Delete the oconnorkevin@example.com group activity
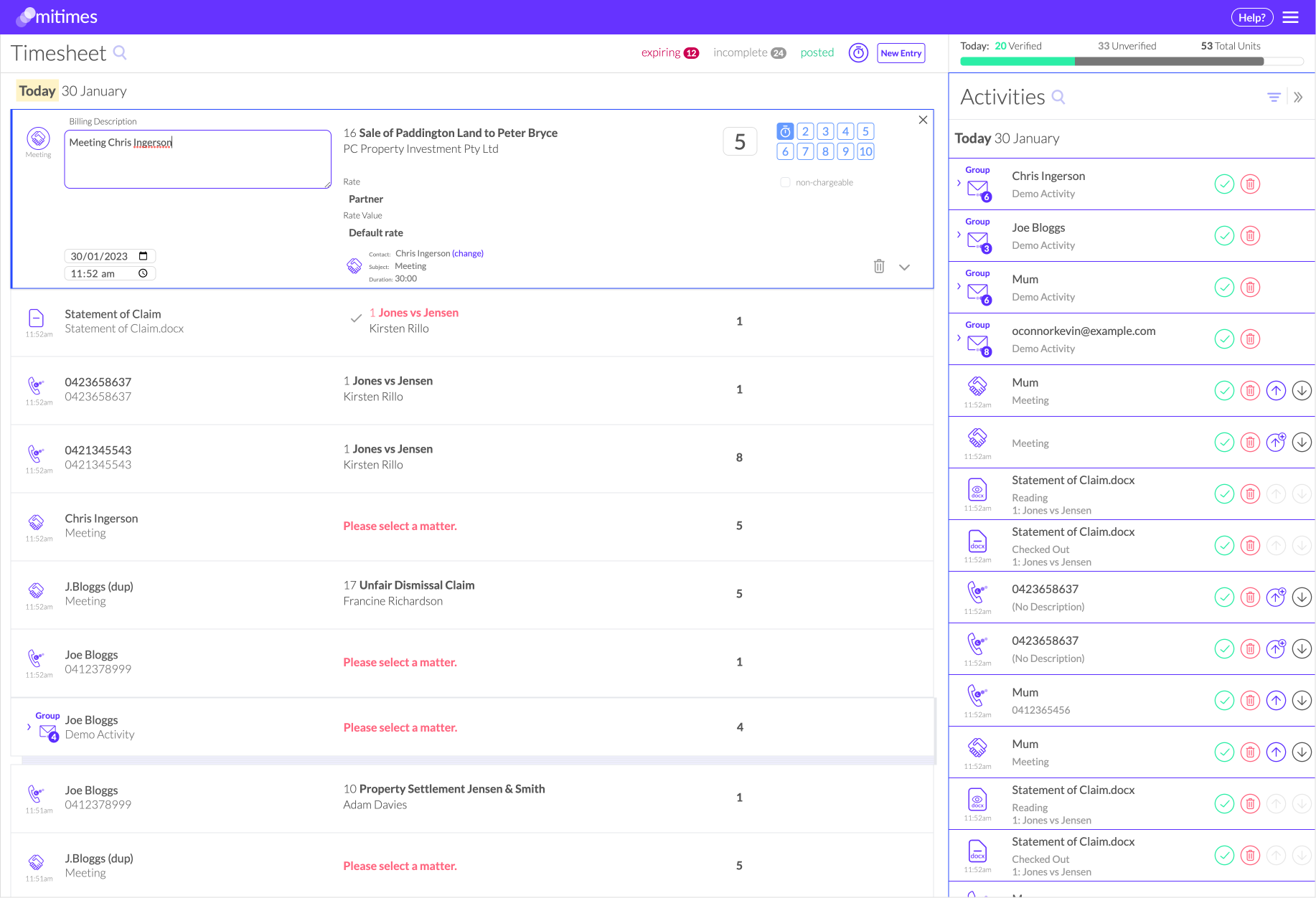This screenshot has height=898, width=1316. (x=1250, y=339)
